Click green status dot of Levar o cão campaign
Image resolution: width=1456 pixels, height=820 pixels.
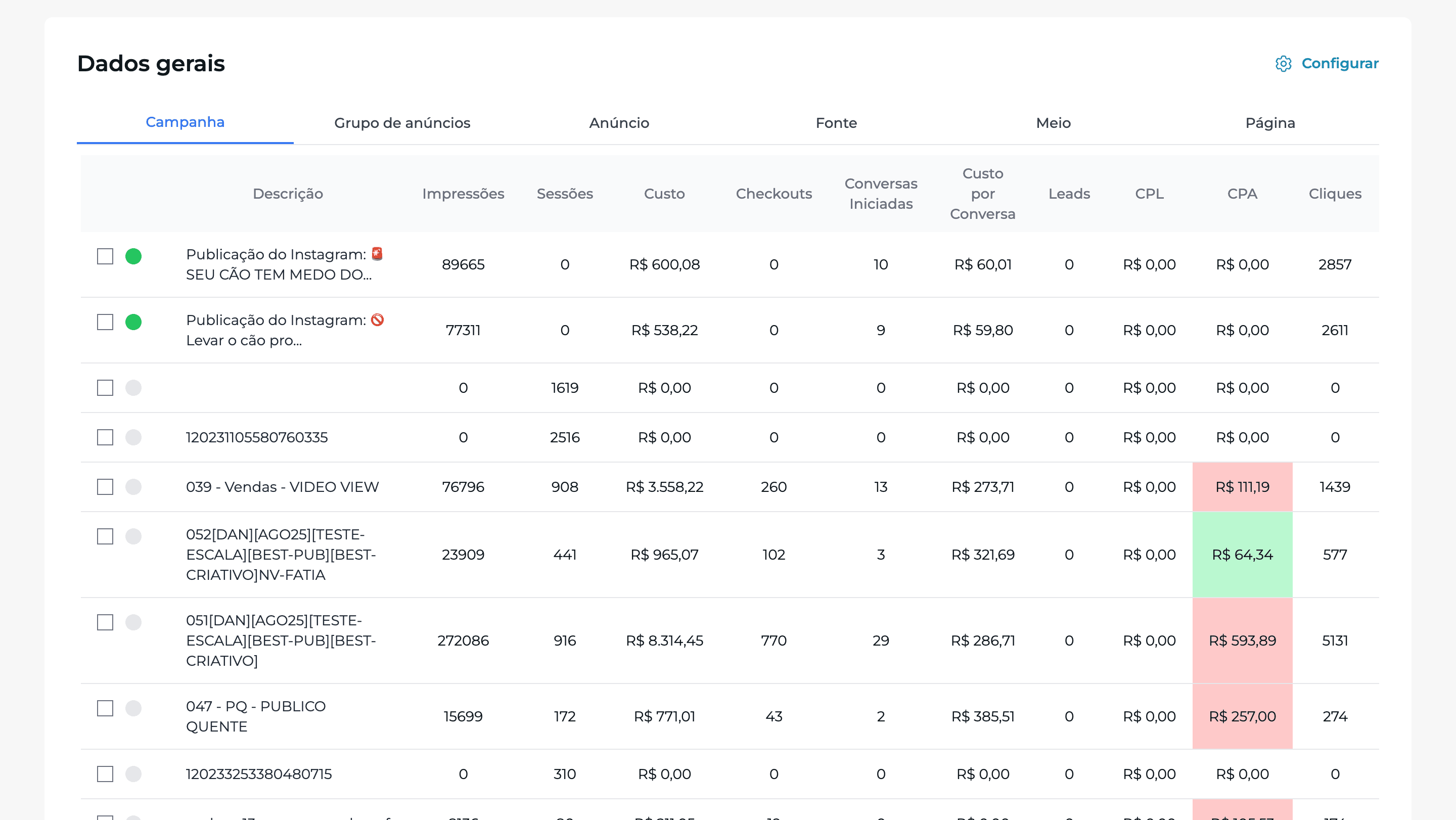(x=133, y=322)
